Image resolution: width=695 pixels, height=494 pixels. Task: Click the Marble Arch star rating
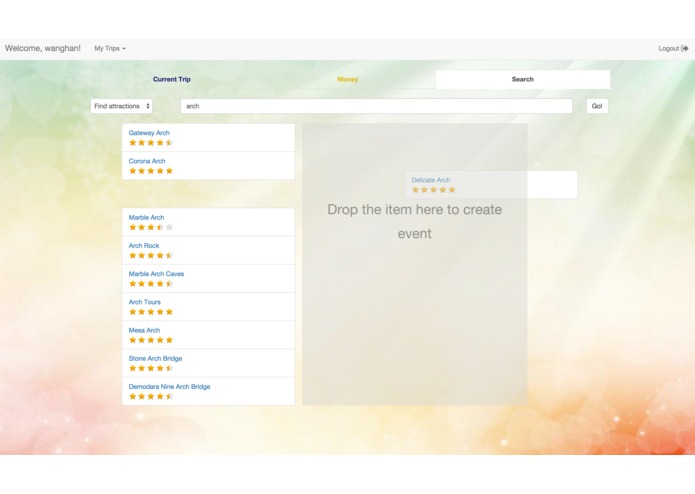151,227
